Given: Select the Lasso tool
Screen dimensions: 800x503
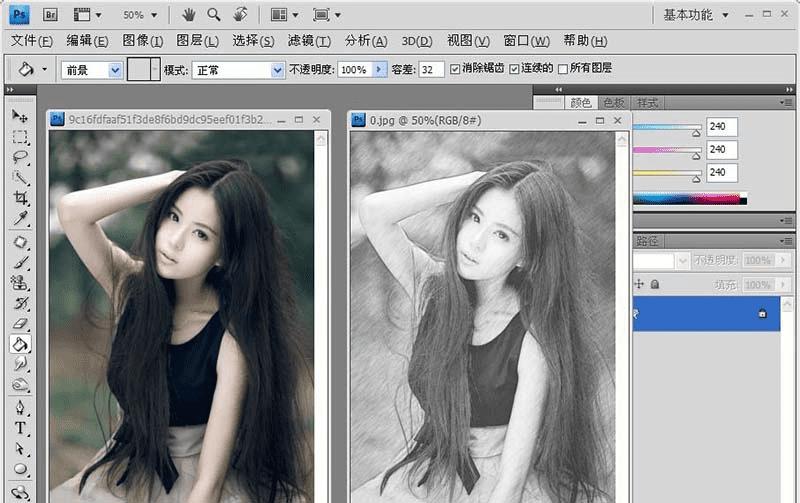Looking at the screenshot, I should pos(20,158).
